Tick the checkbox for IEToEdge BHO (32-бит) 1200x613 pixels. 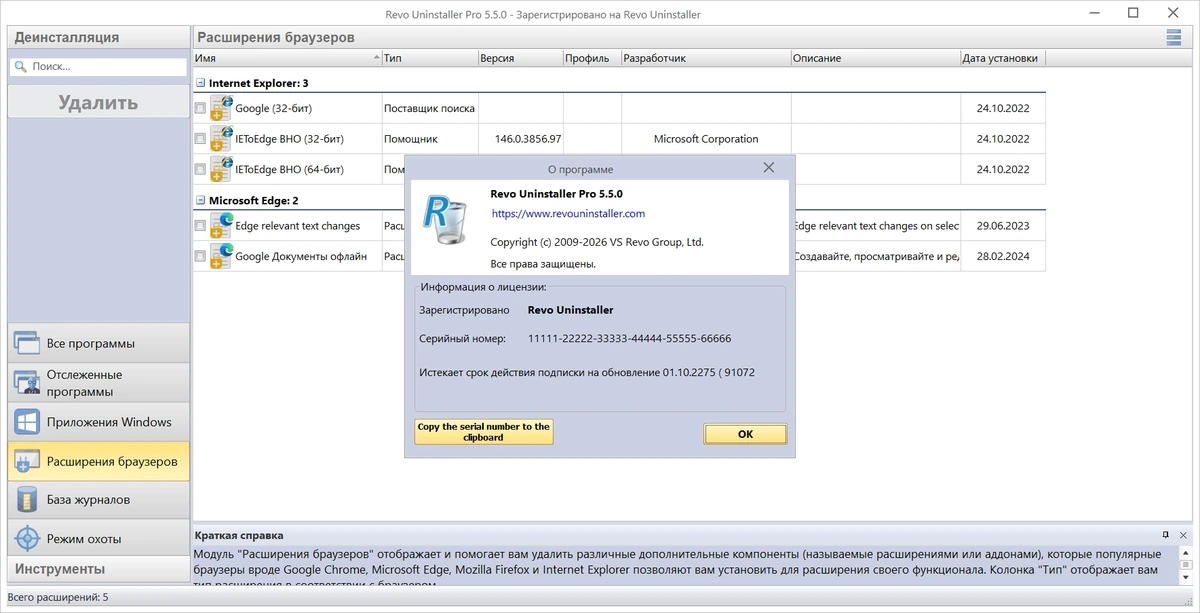coord(201,139)
